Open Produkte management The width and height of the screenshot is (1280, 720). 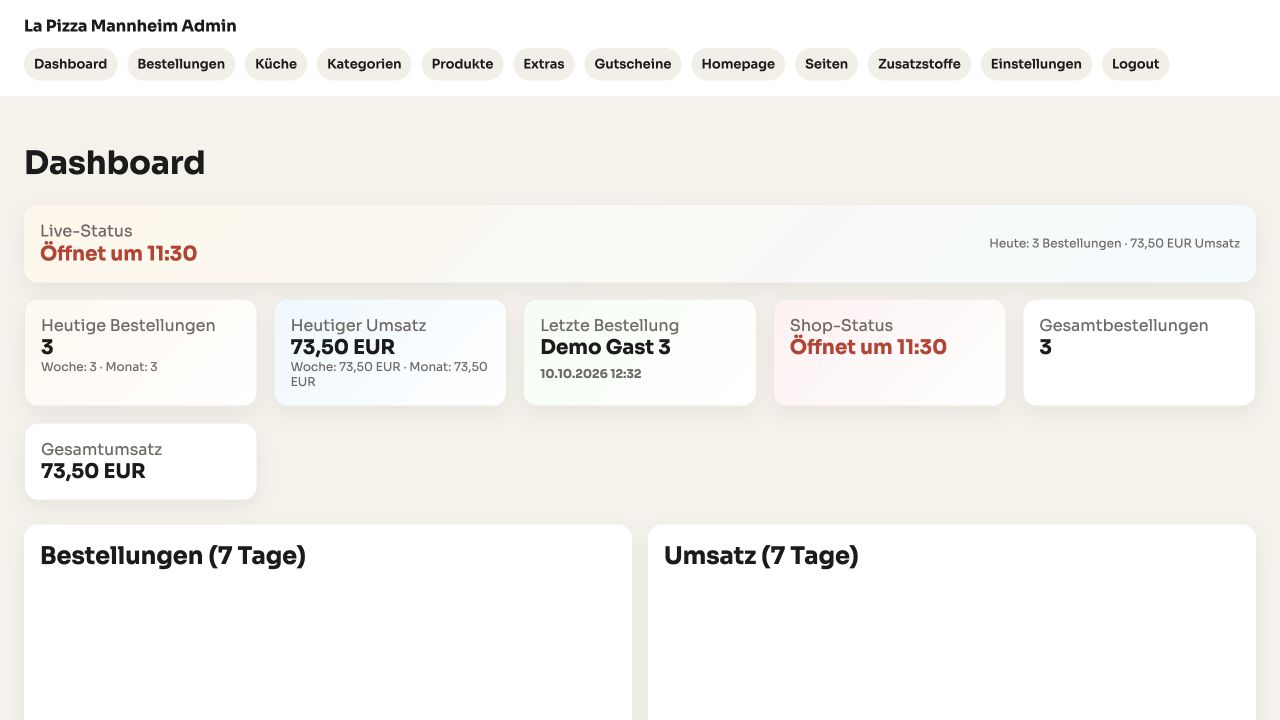pos(462,64)
